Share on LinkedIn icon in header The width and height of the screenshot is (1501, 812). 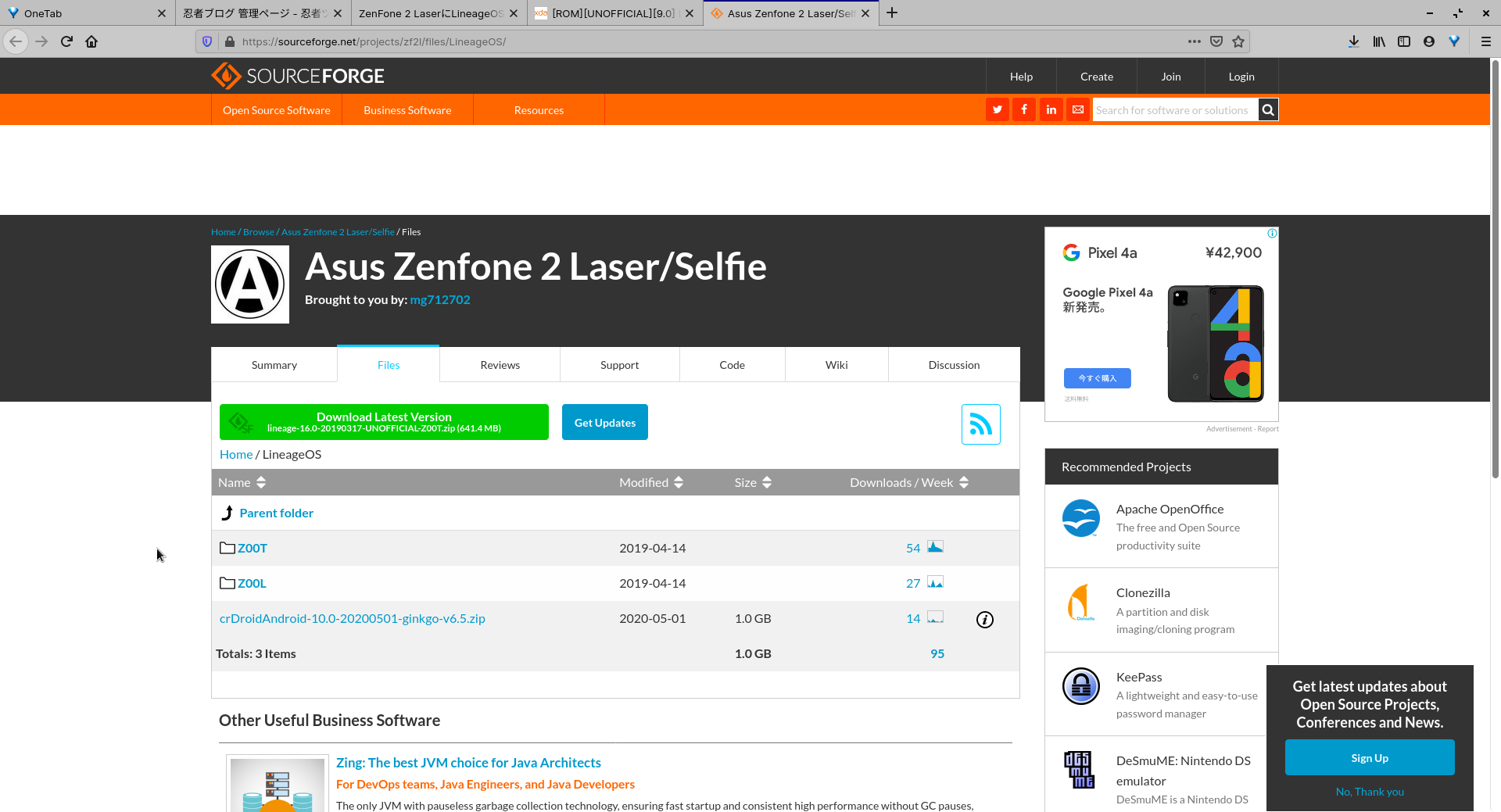coord(1051,110)
